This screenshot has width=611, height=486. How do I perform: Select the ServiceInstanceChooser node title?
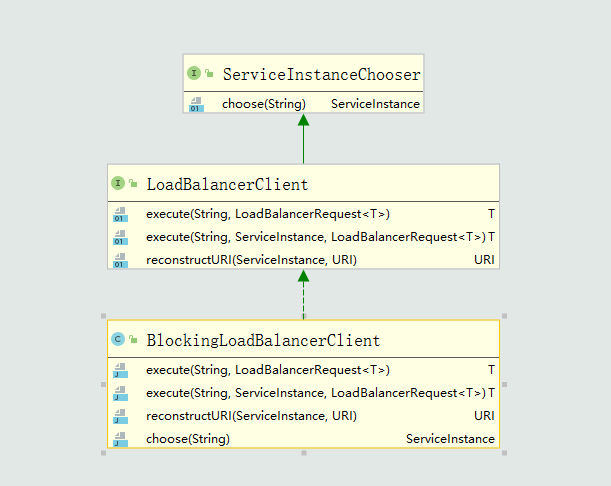coord(321,74)
